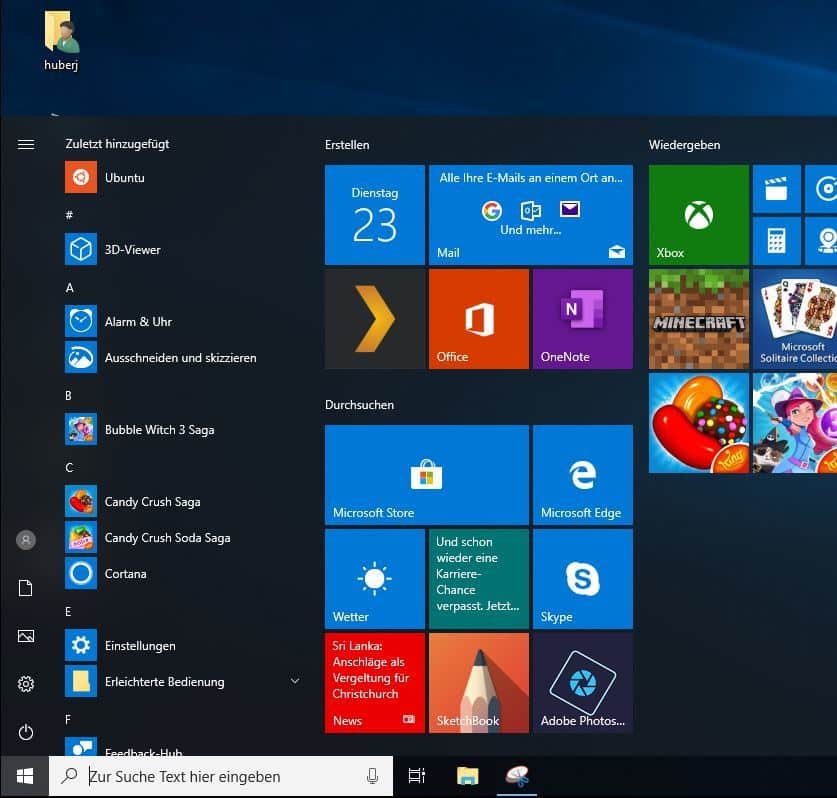Focus the taskbar search text box

coord(221,776)
